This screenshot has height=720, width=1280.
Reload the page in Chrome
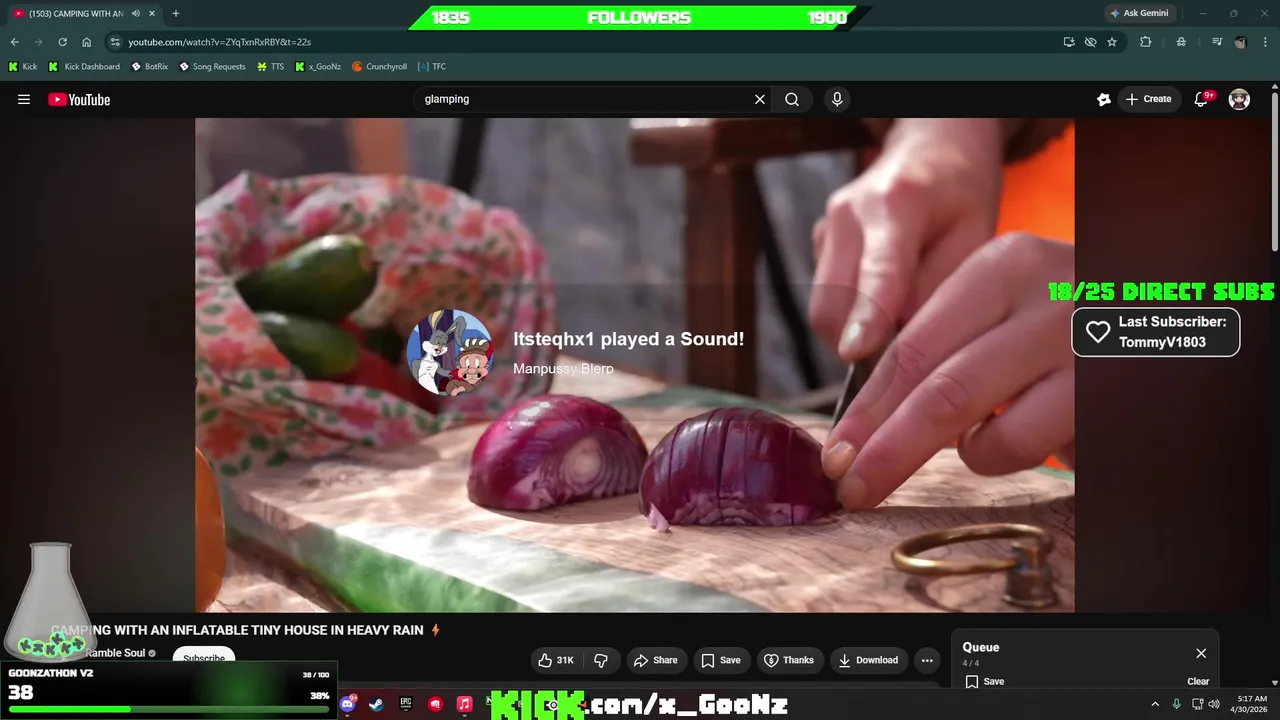(62, 42)
